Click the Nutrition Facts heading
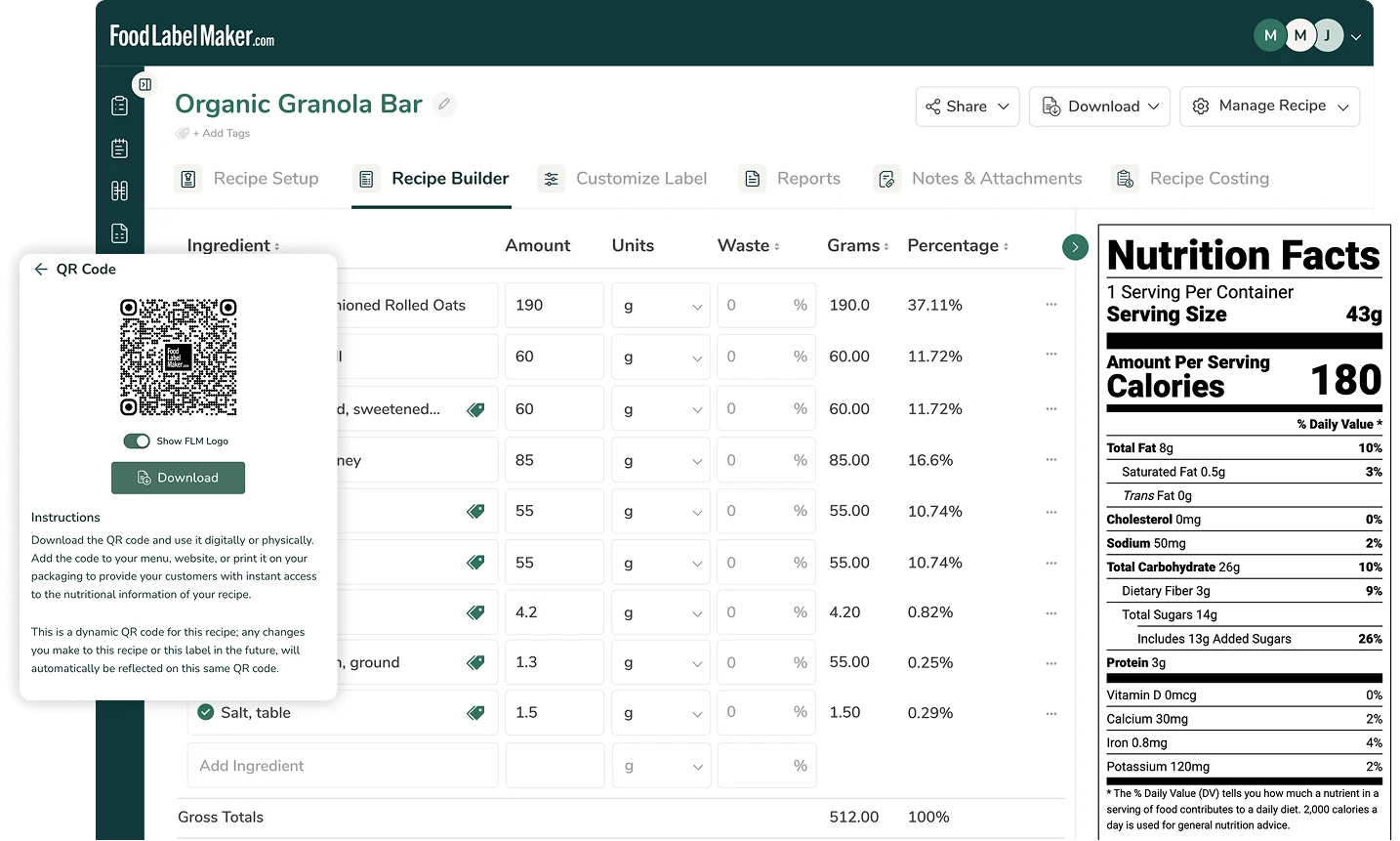The image size is (1400, 841). click(1243, 256)
